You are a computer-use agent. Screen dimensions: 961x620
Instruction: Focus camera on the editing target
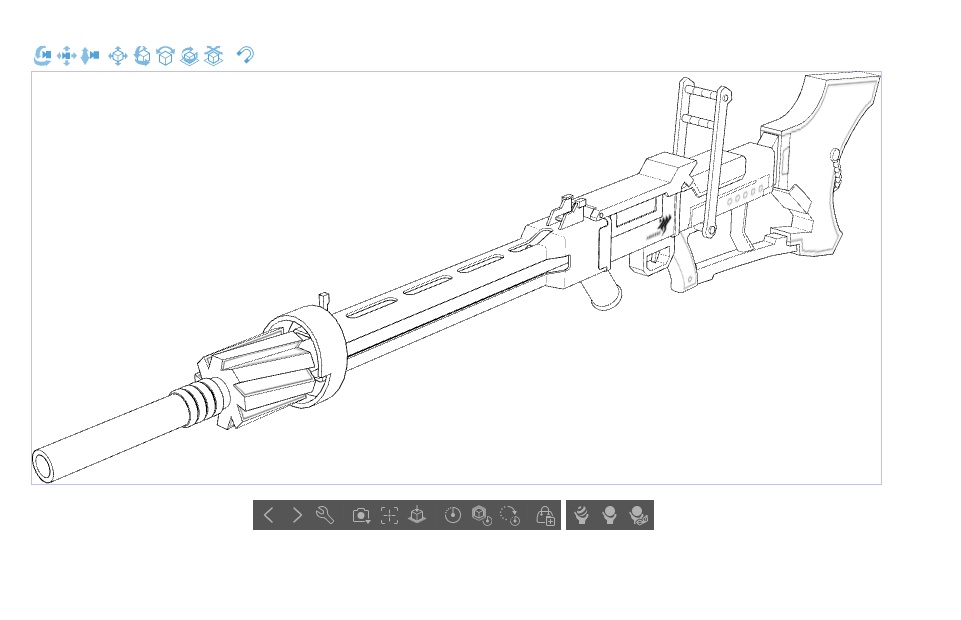[x=389, y=515]
